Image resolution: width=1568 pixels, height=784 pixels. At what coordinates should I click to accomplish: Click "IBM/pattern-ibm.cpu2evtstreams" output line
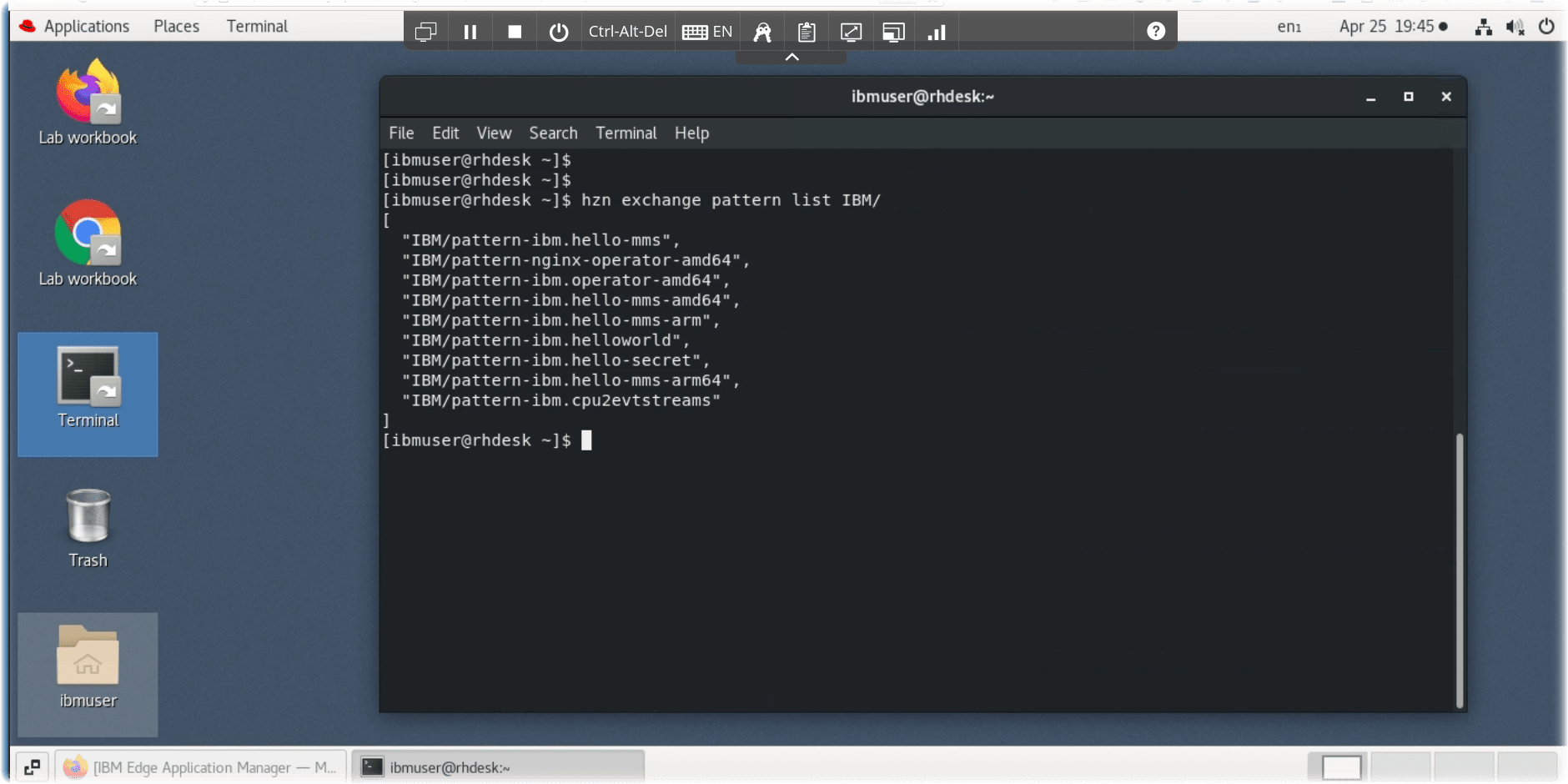pyautogui.click(x=560, y=400)
